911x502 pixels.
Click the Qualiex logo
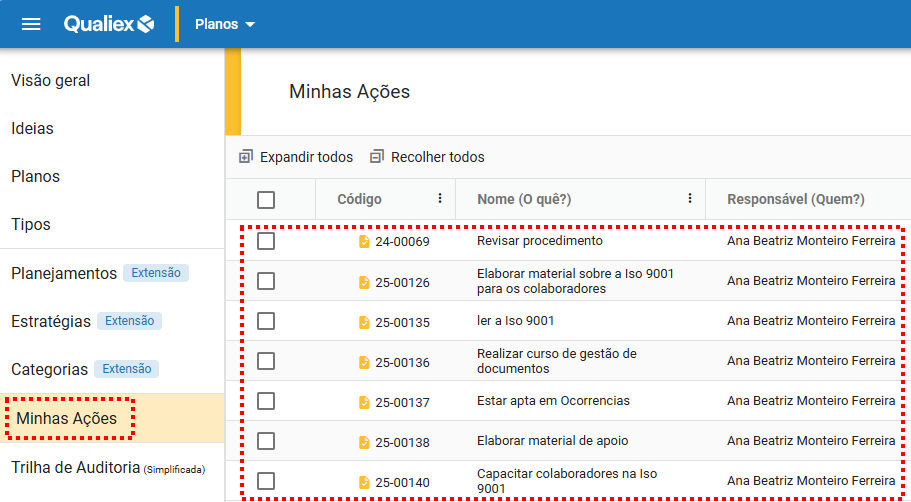point(109,24)
